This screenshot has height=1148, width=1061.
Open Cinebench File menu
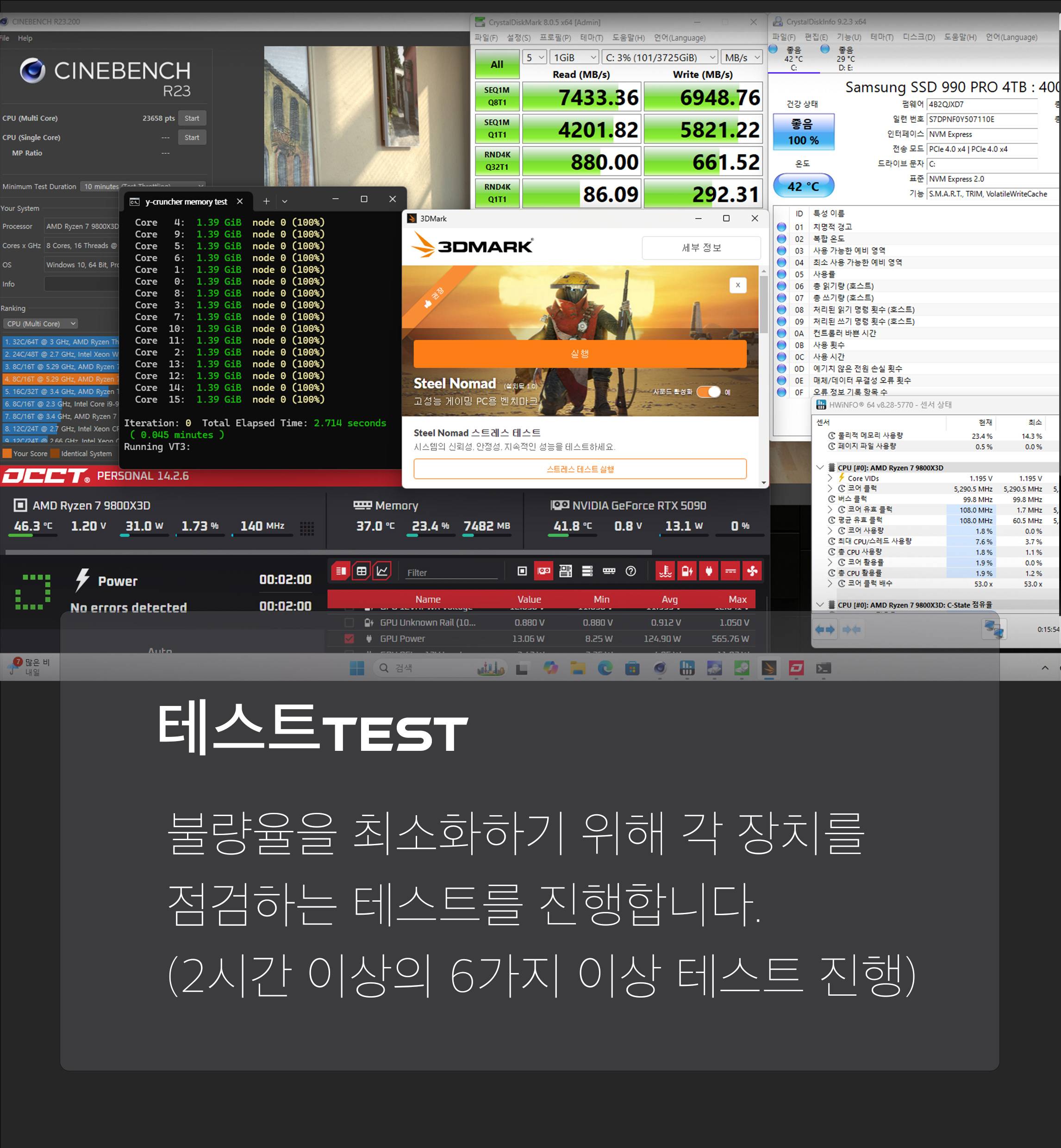click(5, 38)
